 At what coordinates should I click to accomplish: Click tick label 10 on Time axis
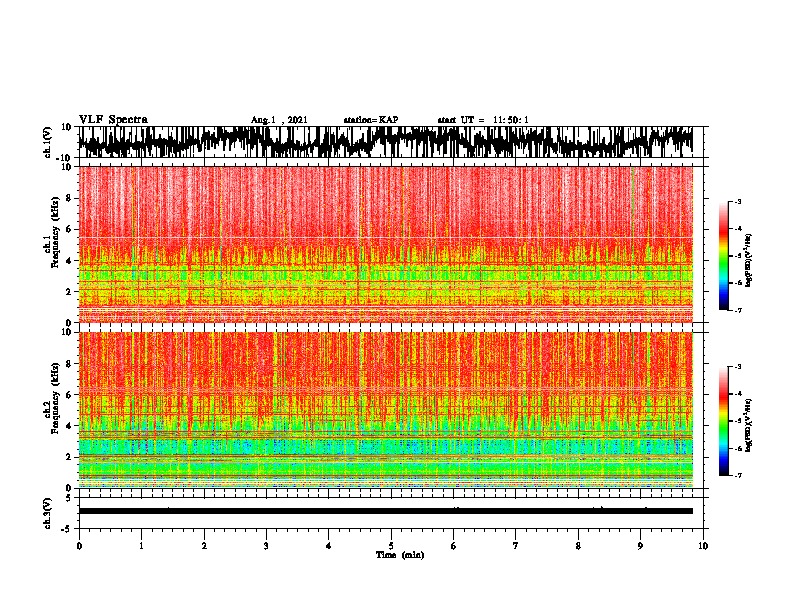[x=703, y=546]
